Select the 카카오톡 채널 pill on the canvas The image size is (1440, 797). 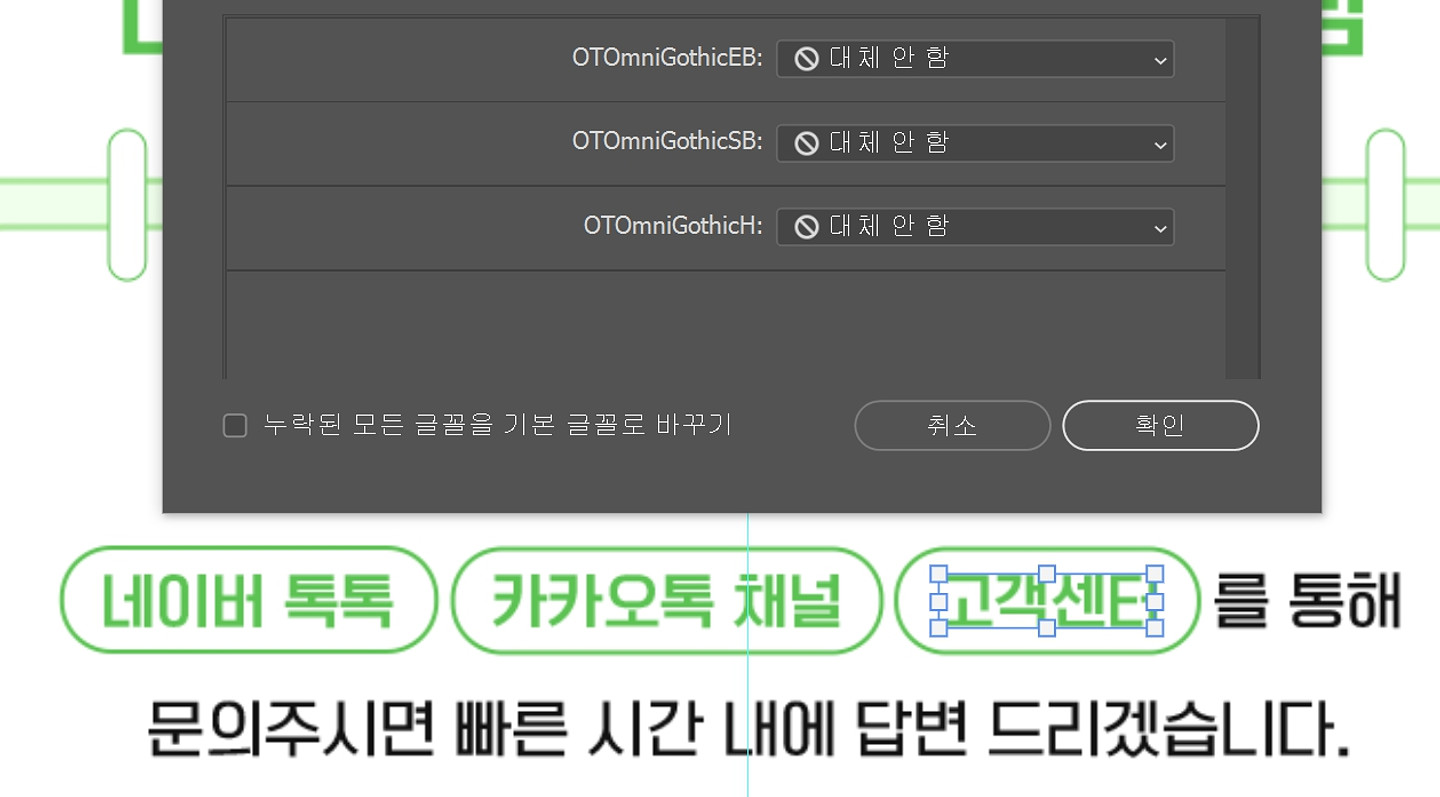pos(666,601)
